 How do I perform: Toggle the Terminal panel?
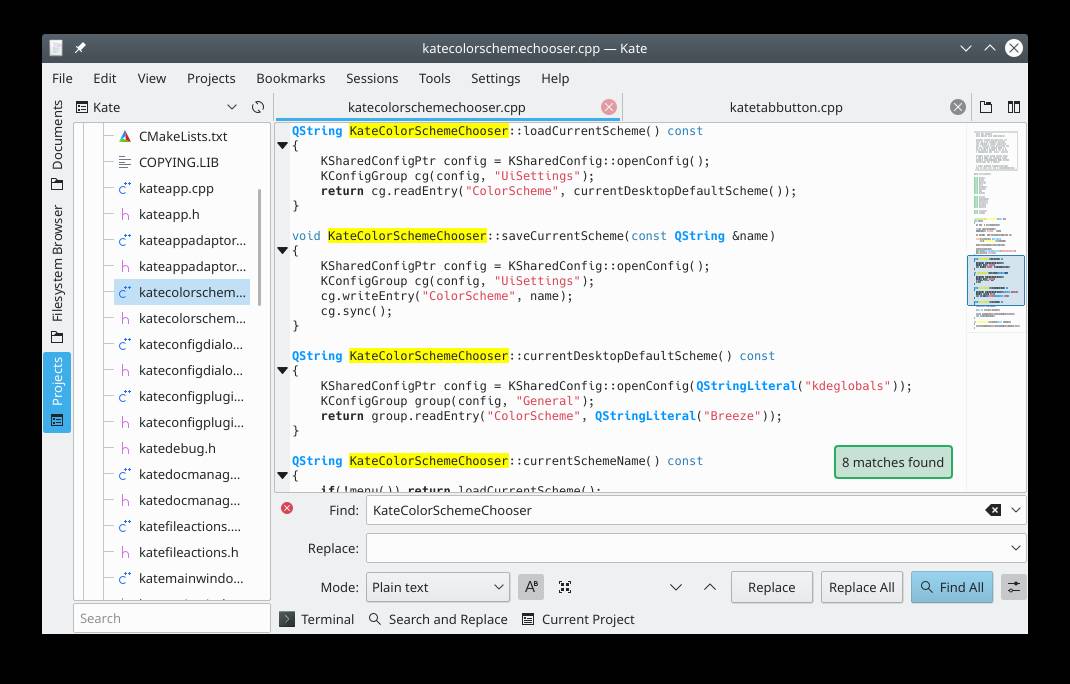point(316,619)
